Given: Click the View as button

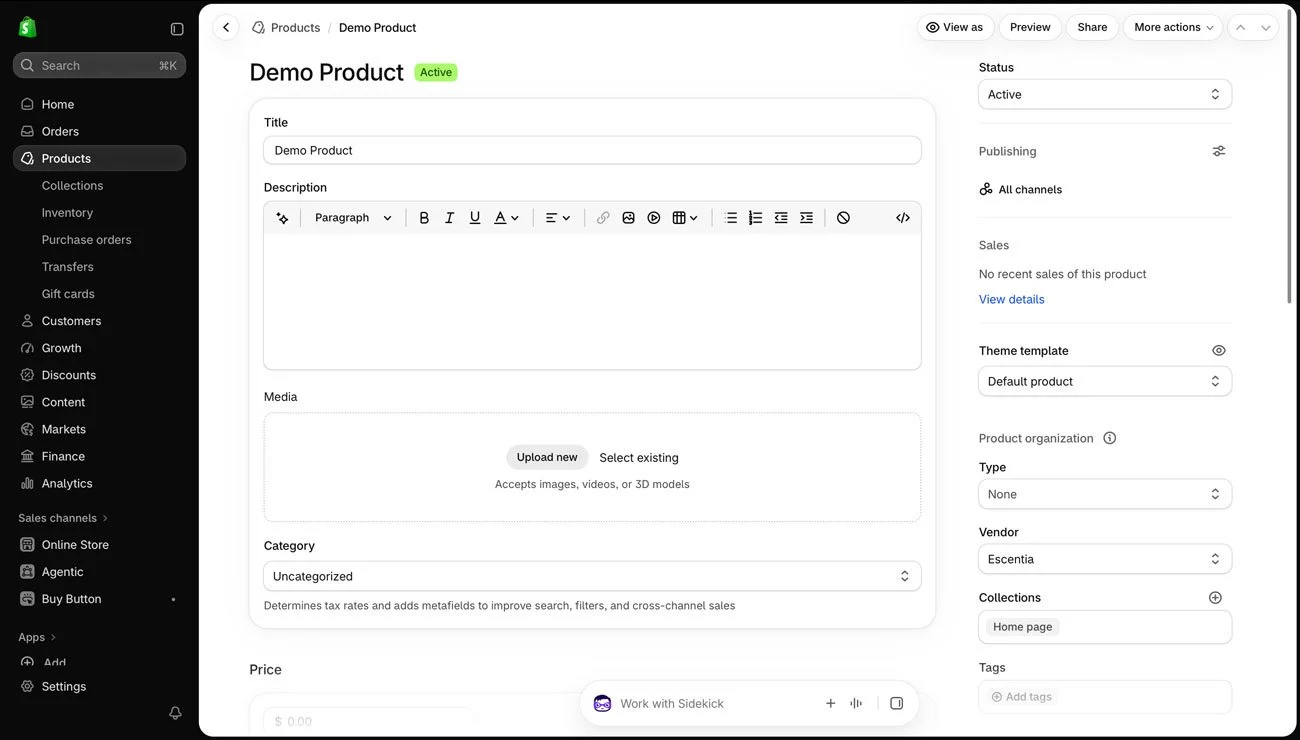Looking at the screenshot, I should tap(955, 28).
